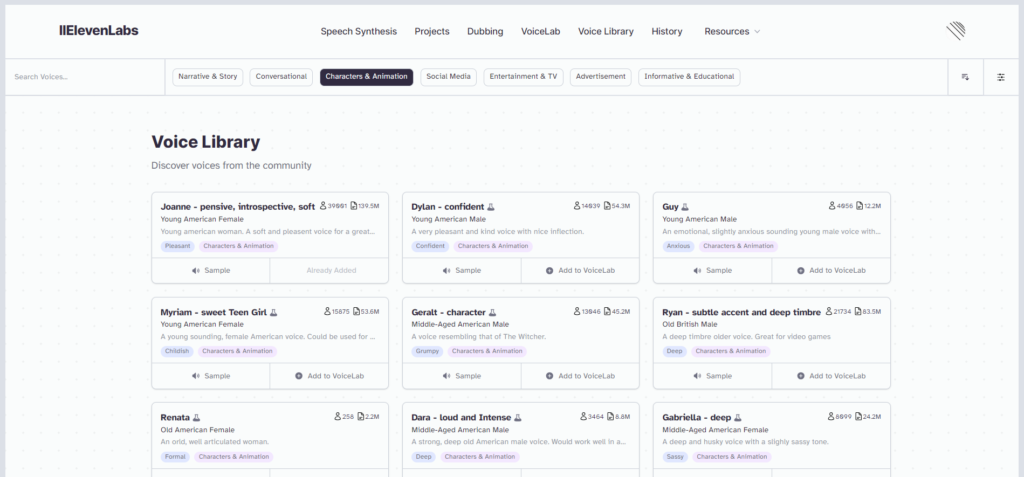
Task: Click the Formal tag on Renata card
Action: tap(175, 457)
